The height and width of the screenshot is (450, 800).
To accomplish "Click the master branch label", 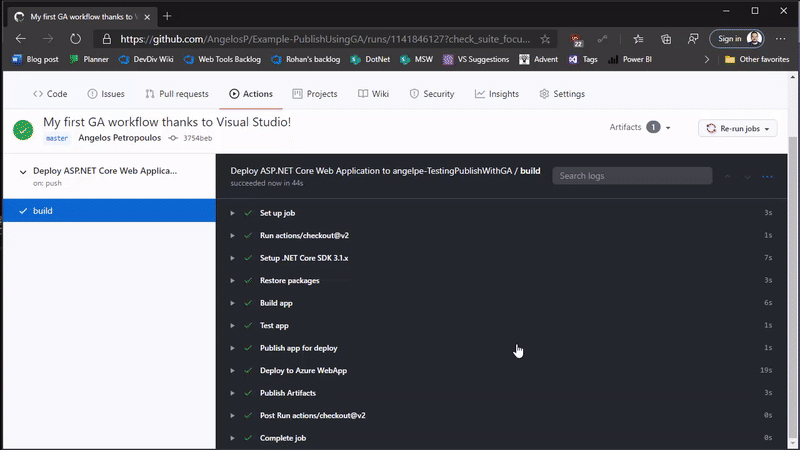I will 57,138.
